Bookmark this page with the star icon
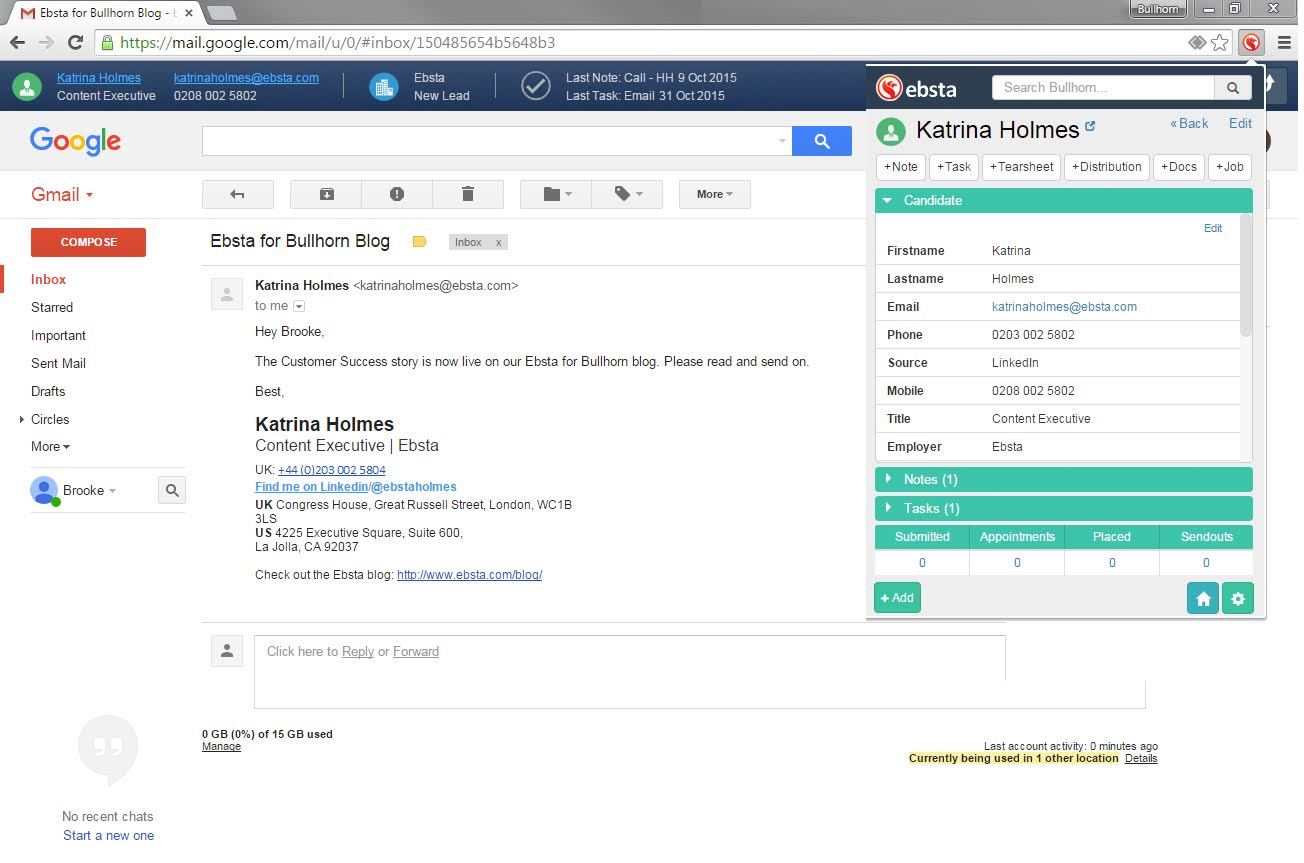 pos(1219,42)
